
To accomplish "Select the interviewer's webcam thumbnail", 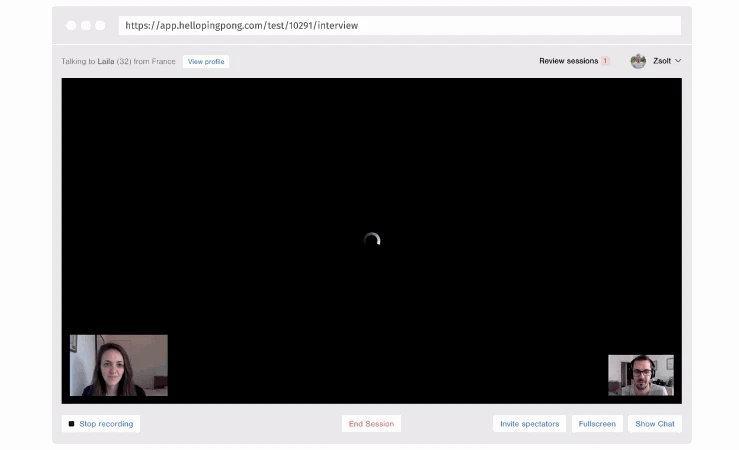I will 641,375.
